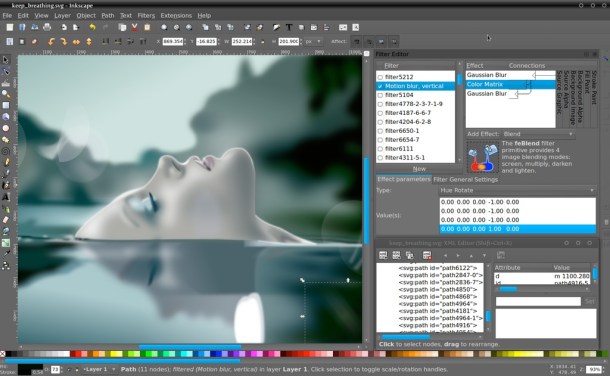
Task: Open Text and Font dialog icon
Action: coord(289,27)
